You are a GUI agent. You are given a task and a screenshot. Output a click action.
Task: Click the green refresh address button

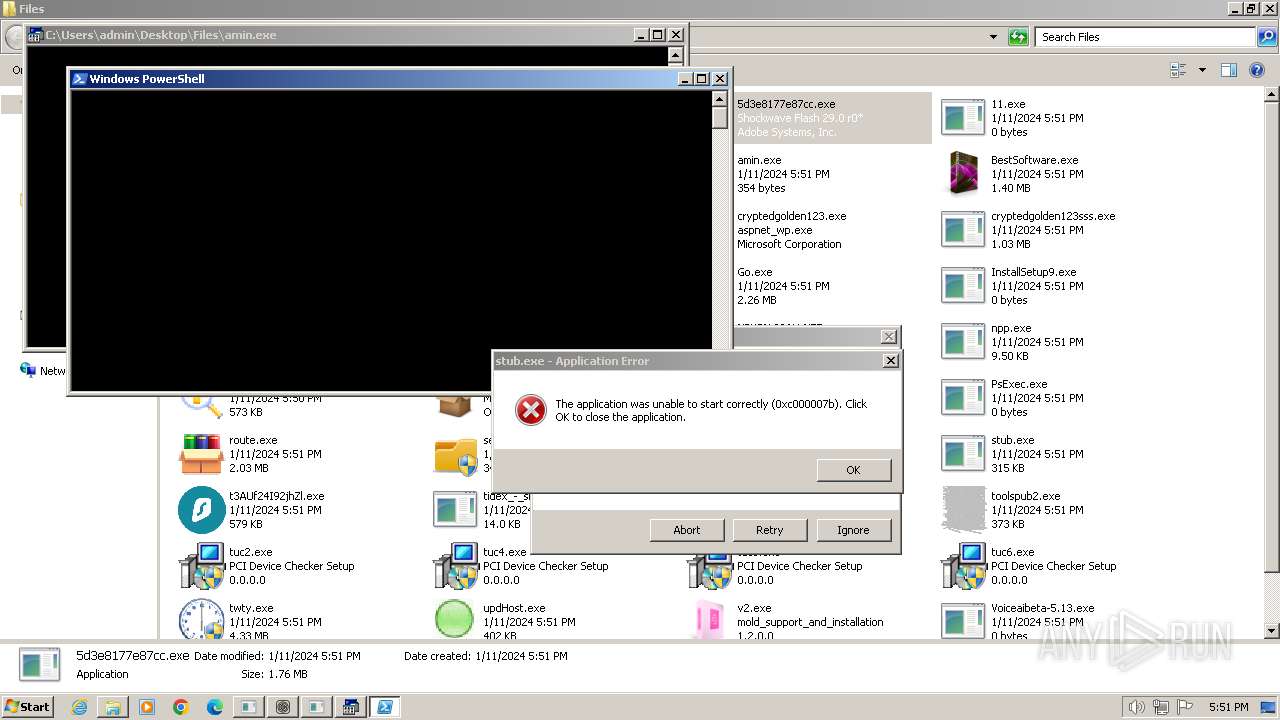1018,37
